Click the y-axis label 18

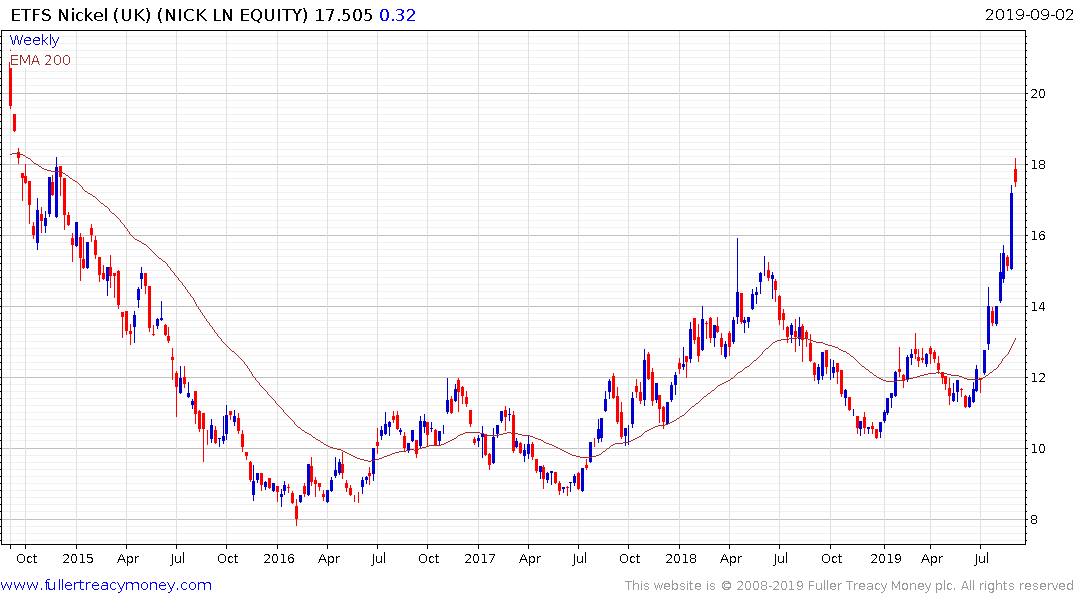pyautogui.click(x=1038, y=165)
